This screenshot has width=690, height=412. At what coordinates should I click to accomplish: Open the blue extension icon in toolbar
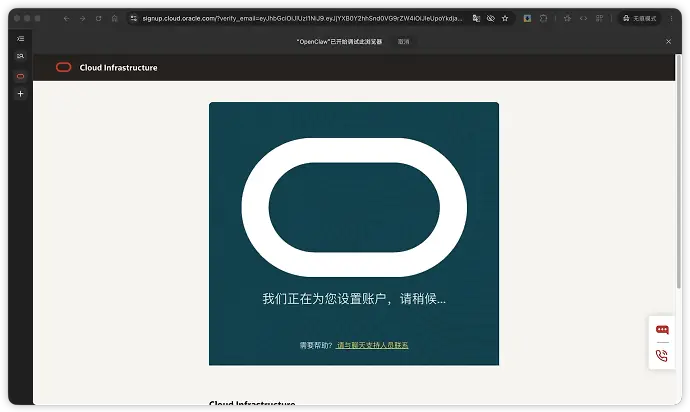coord(527,18)
